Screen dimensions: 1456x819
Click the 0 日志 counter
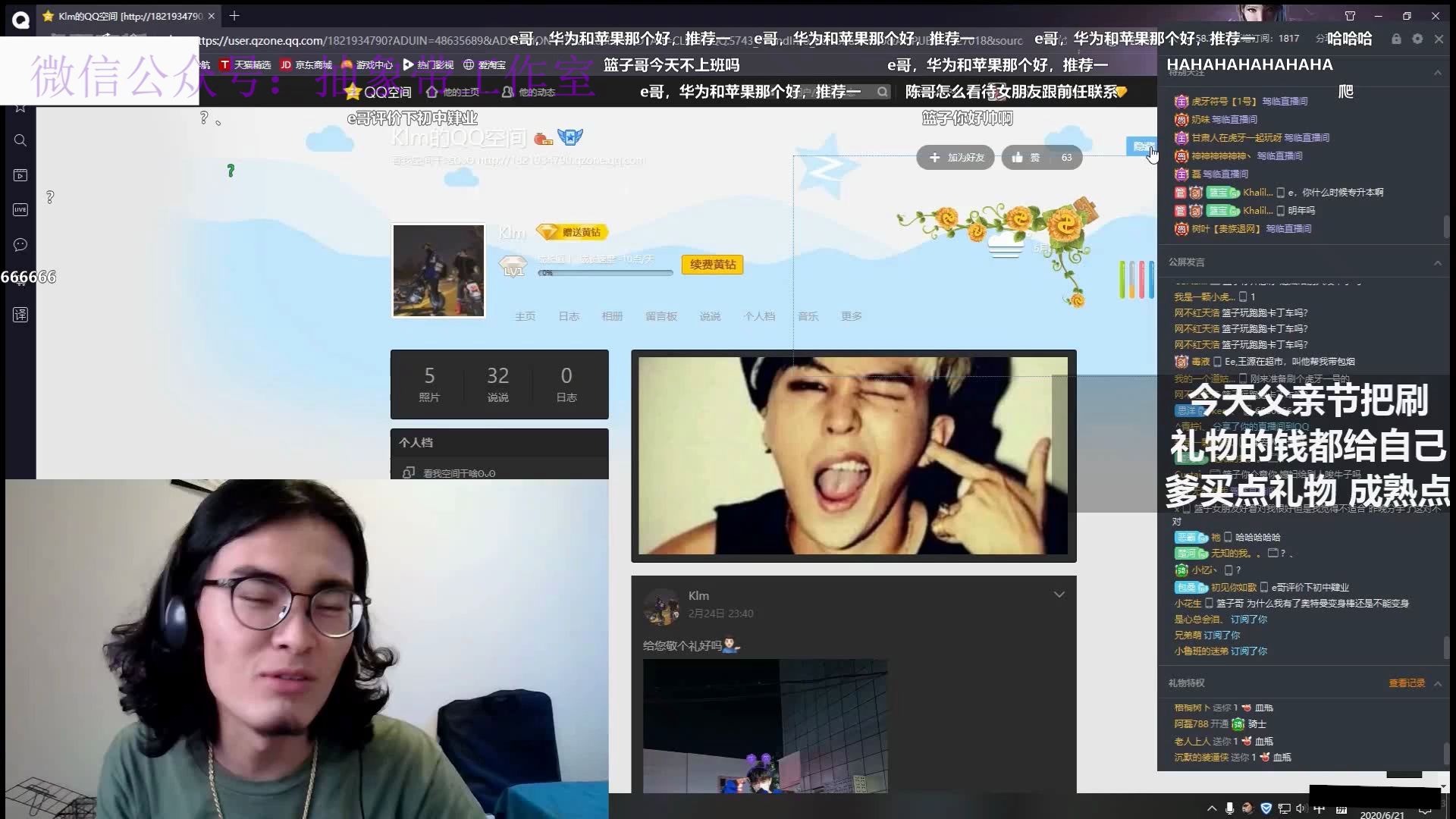click(566, 384)
